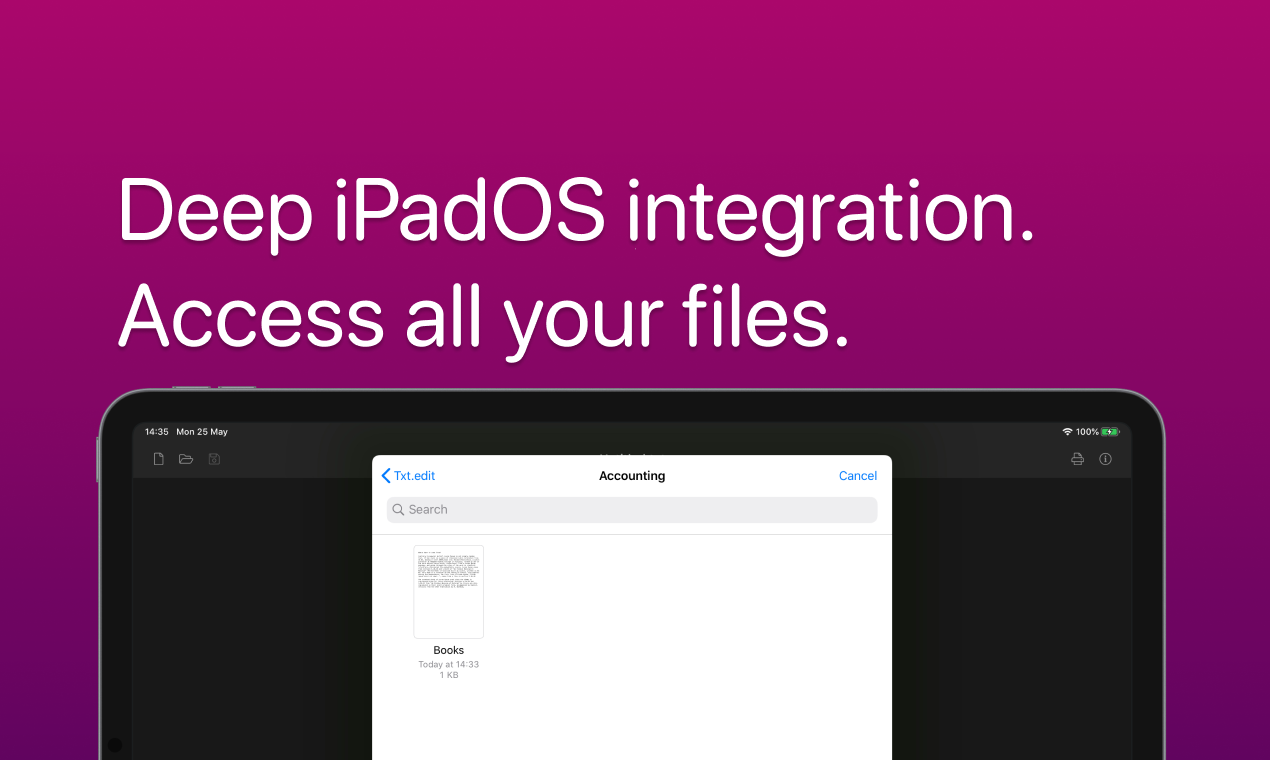The image size is (1270, 760).
Task: Tap the Wi-Fi status icon
Action: tap(1067, 432)
